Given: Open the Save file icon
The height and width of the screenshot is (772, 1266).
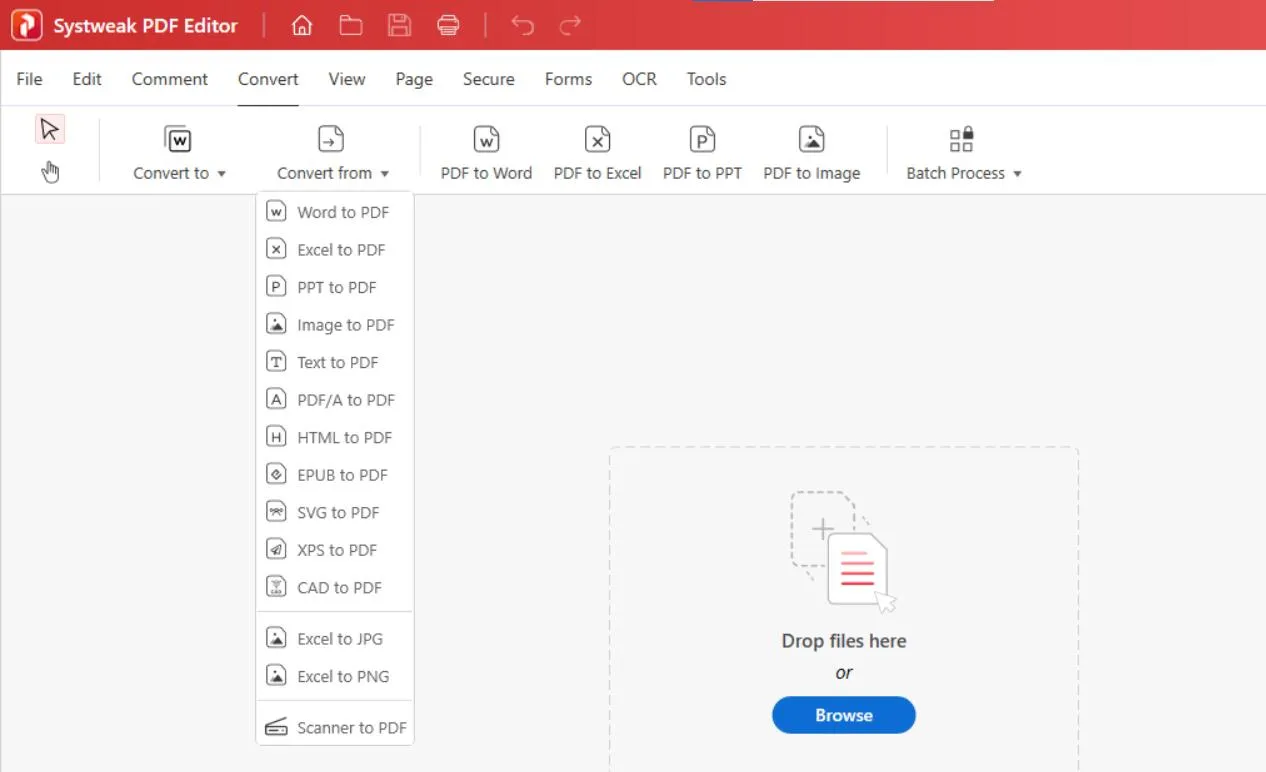Looking at the screenshot, I should click(x=399, y=25).
